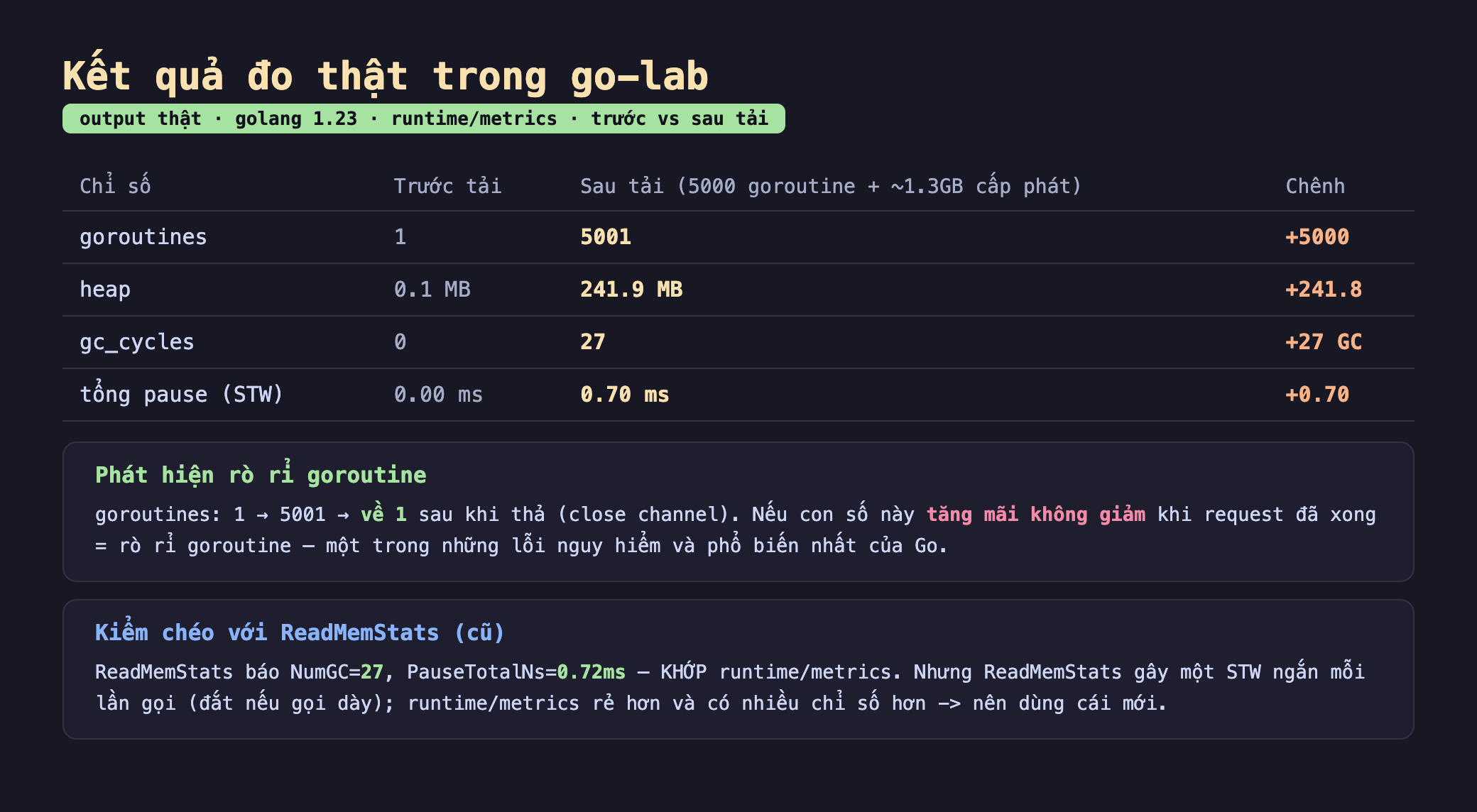
Task: Click the 'Chênh' column header
Action: coord(1315,186)
